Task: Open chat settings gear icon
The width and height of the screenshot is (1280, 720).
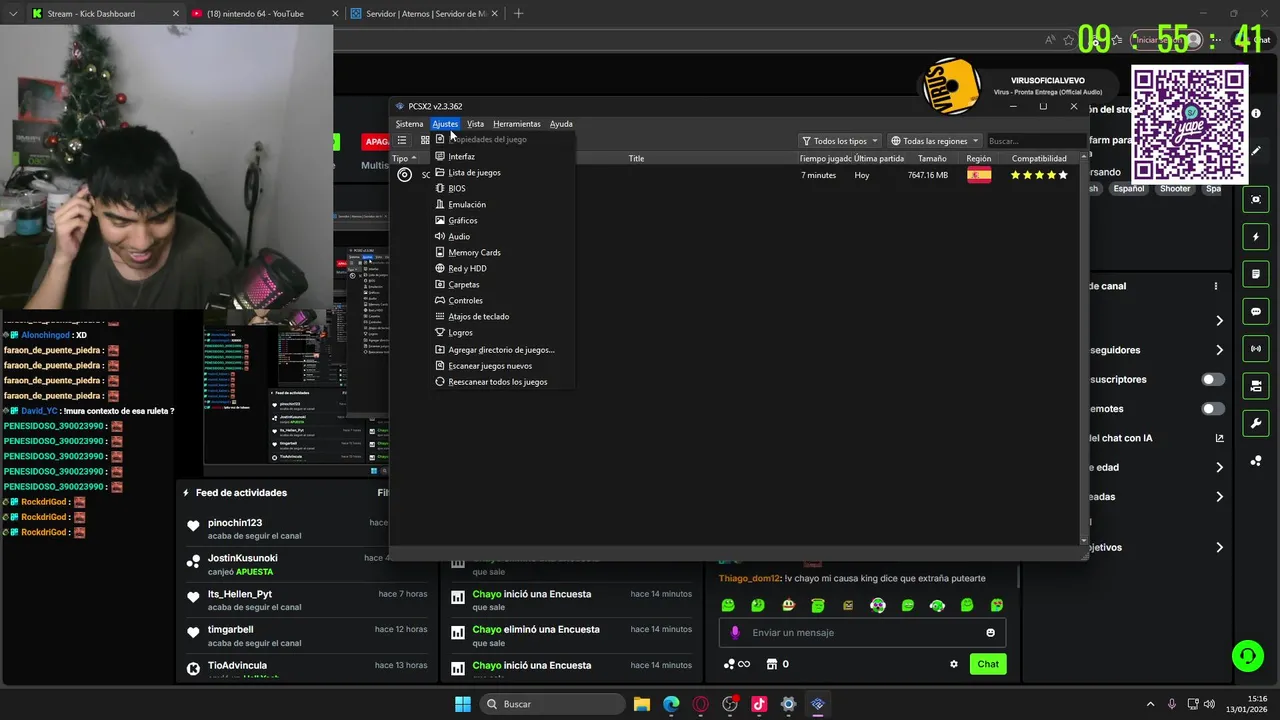Action: click(953, 664)
